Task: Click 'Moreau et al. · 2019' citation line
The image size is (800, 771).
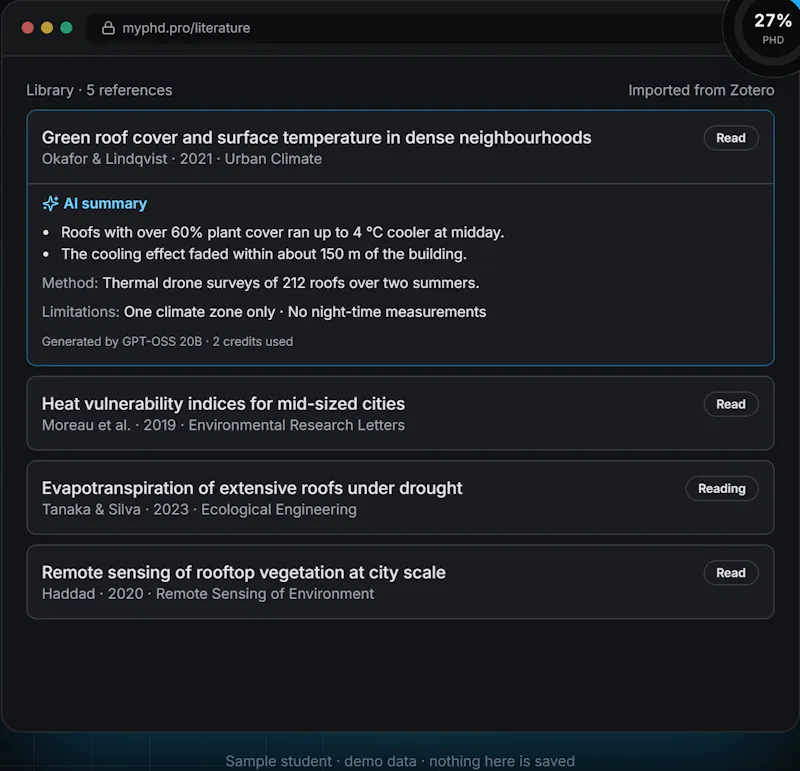Action: tap(223, 425)
